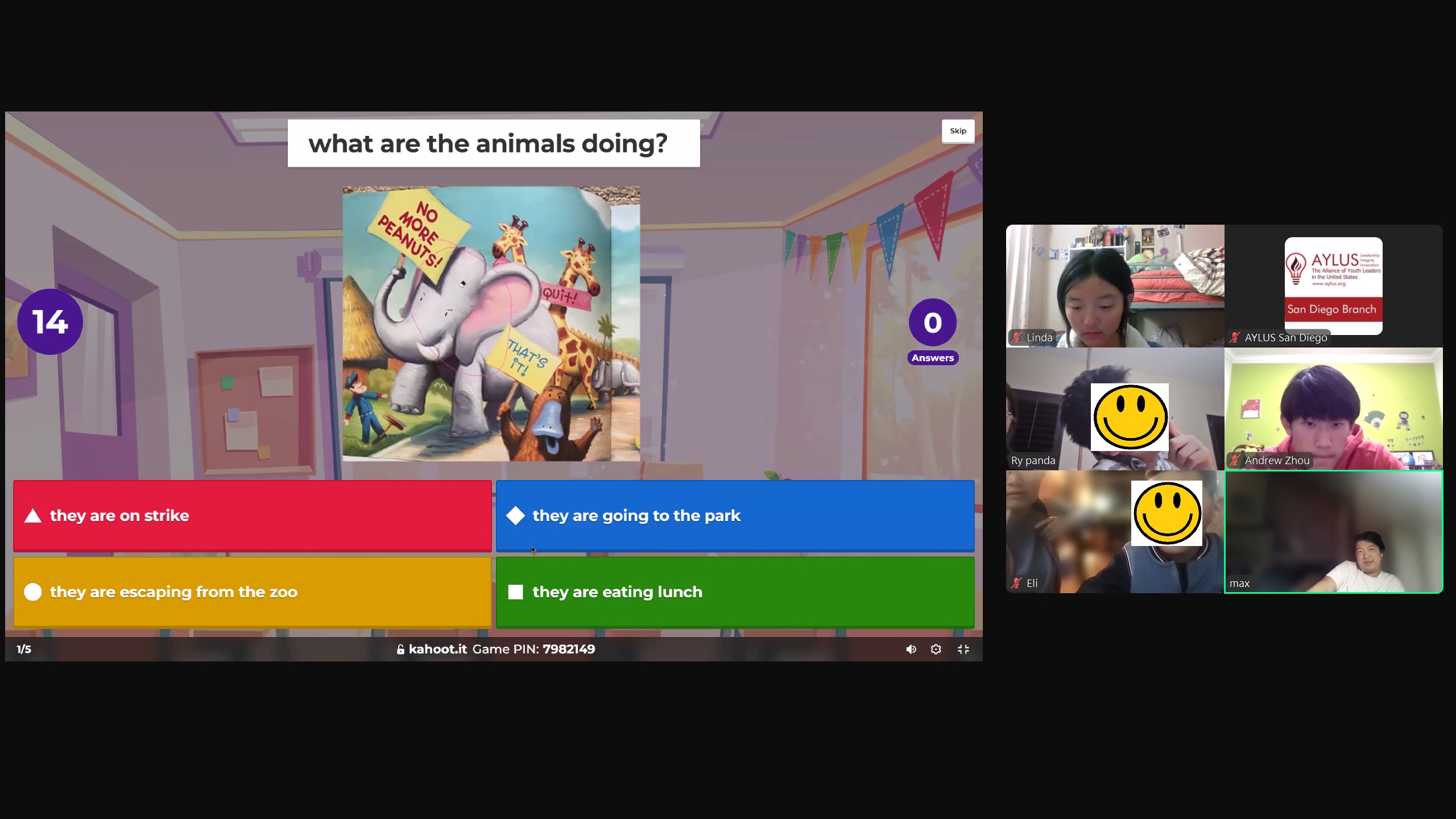Mute Kahoot sound with speaker icon
The height and width of the screenshot is (819, 1456).
pyautogui.click(x=911, y=649)
